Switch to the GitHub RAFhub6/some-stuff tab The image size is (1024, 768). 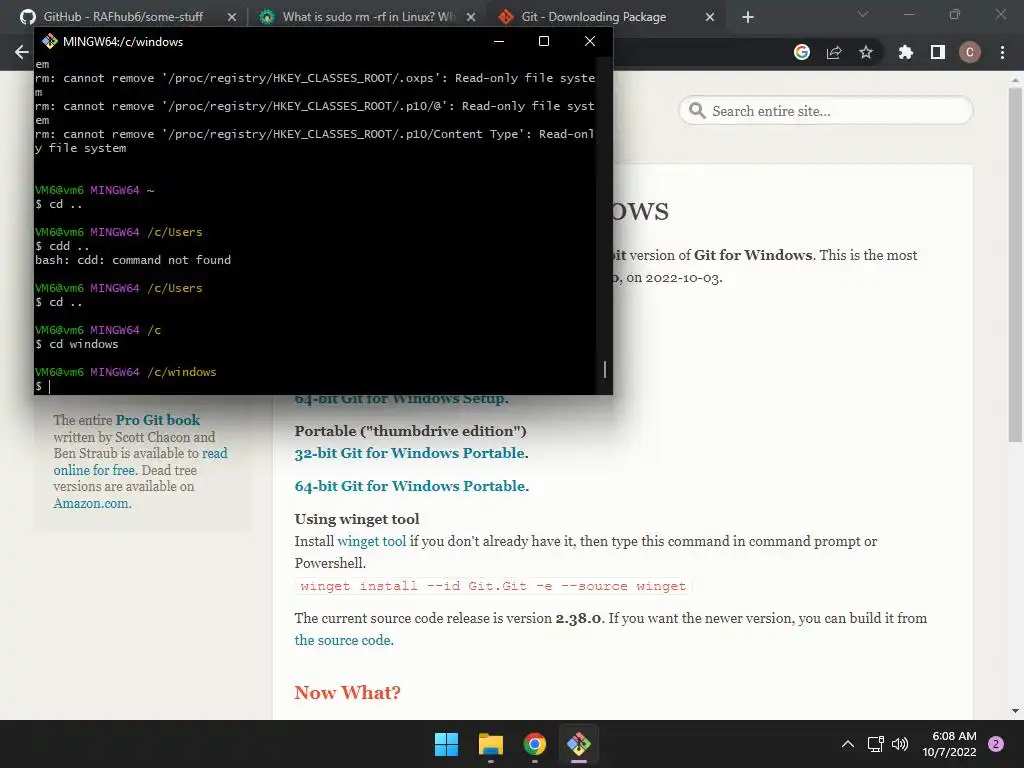click(x=124, y=17)
